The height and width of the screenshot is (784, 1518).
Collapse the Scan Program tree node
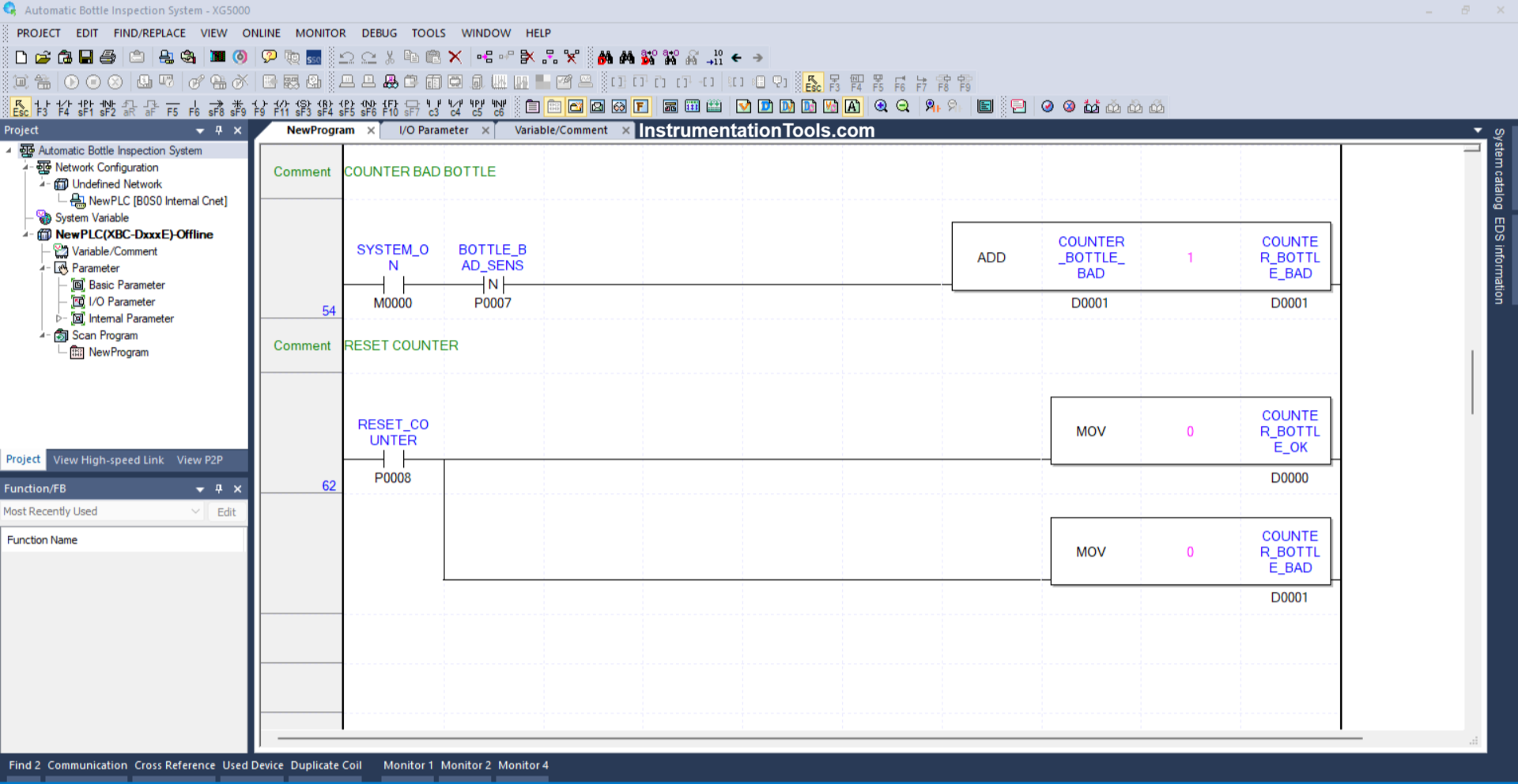(43, 336)
